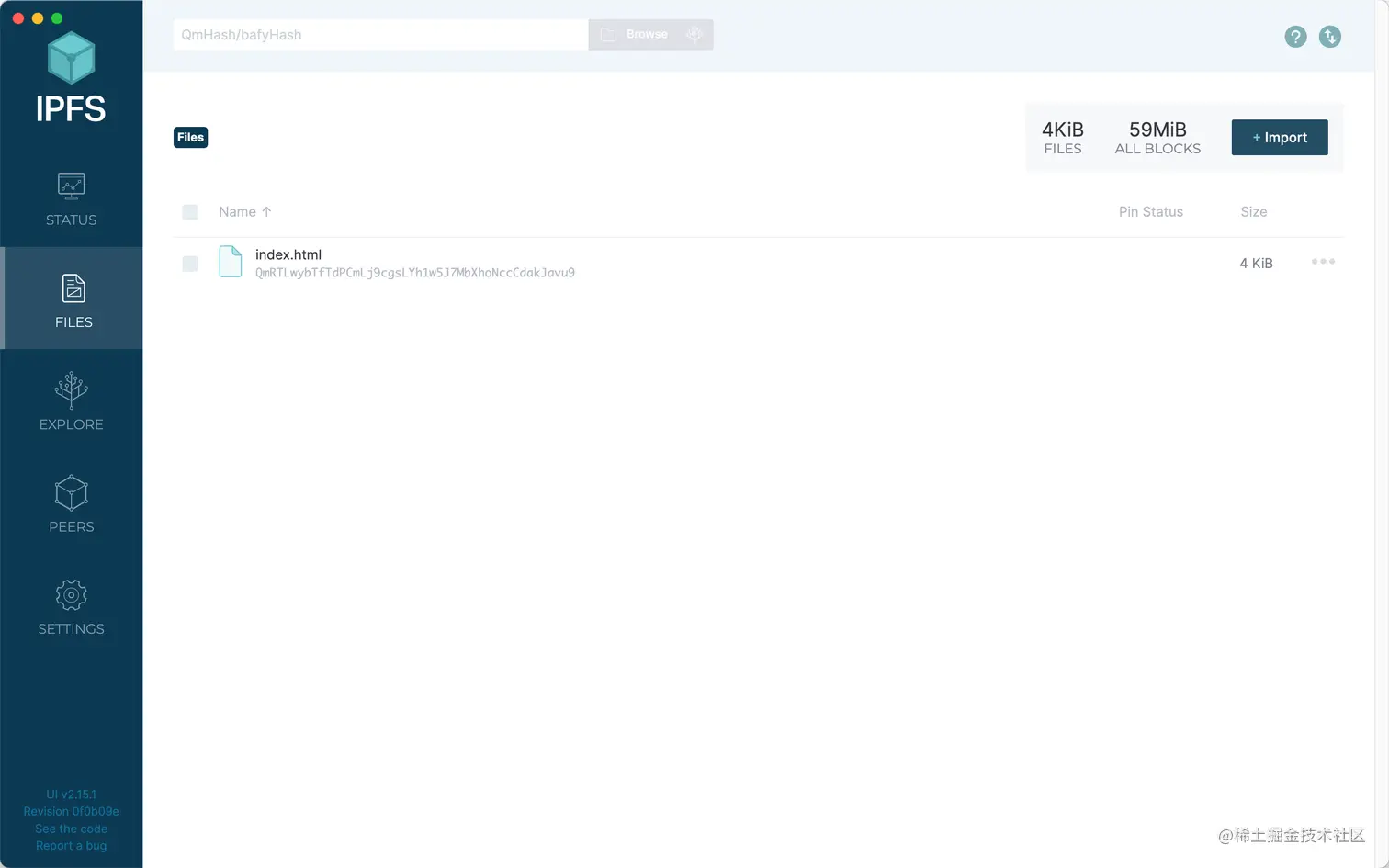Open the Report a bug link
The width and height of the screenshot is (1389, 868).
[x=71, y=846]
